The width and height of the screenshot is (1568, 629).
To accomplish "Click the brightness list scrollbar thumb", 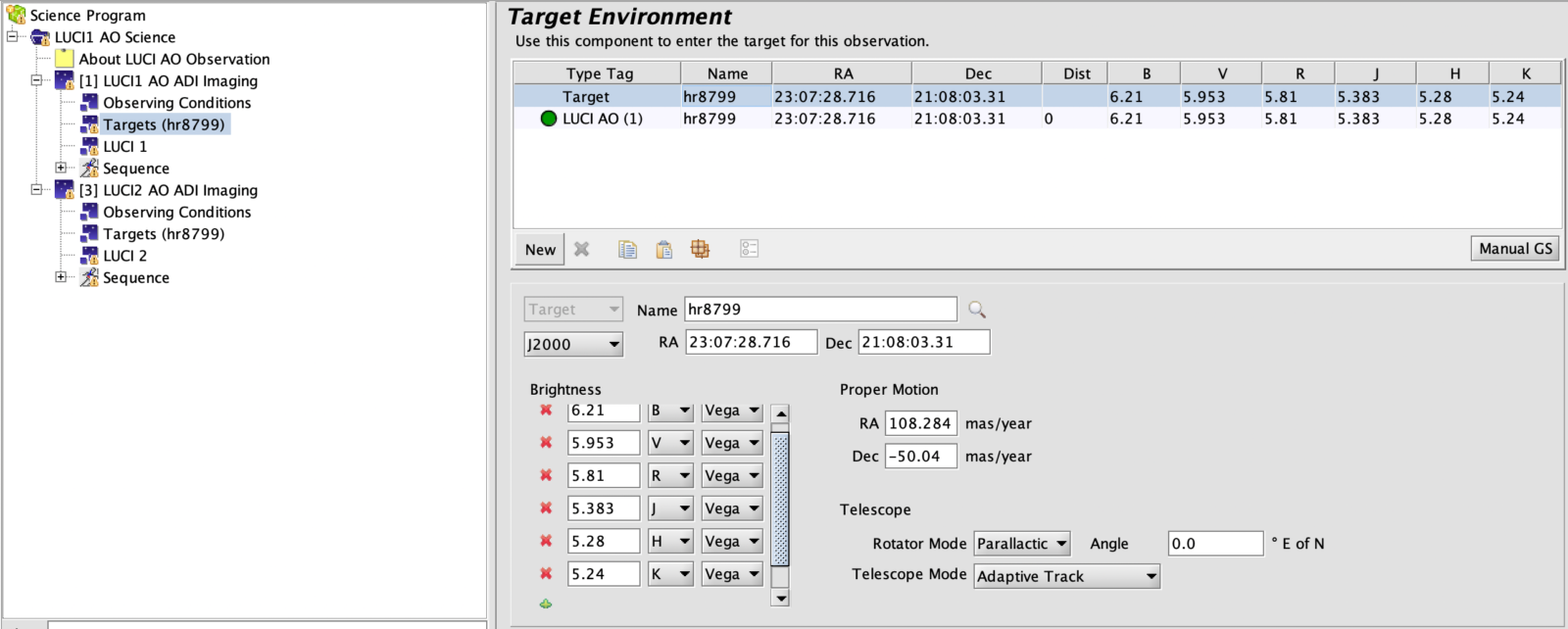I will coord(780,499).
